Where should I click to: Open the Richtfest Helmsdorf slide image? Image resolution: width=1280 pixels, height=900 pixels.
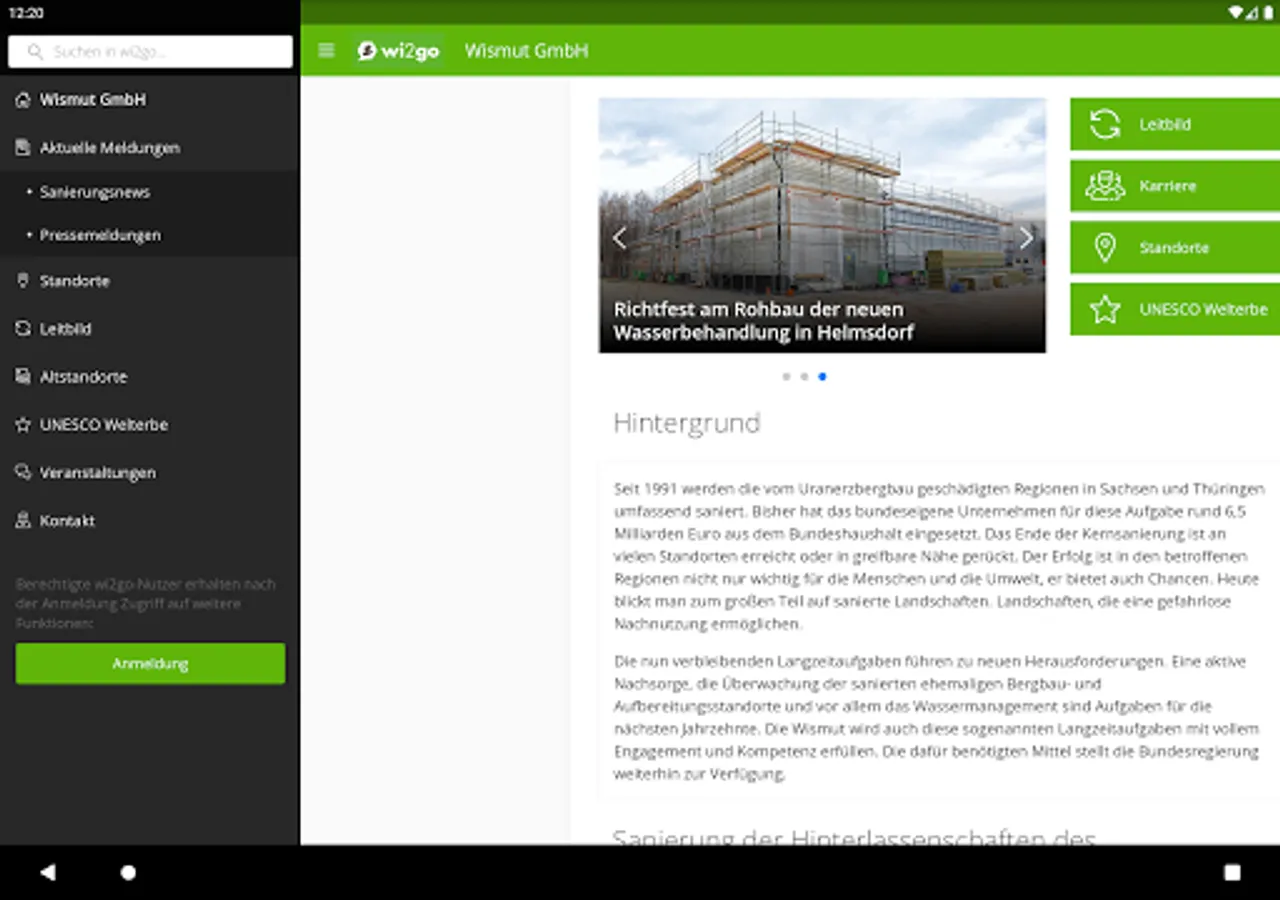click(x=822, y=225)
